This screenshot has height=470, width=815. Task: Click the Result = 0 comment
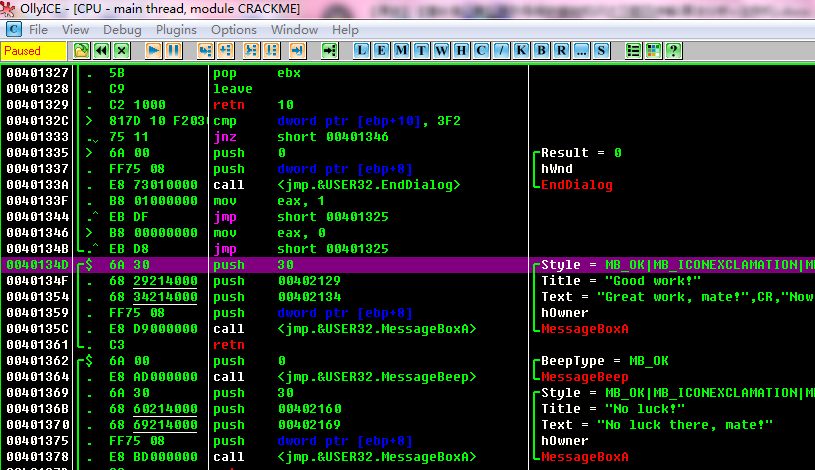click(x=581, y=153)
